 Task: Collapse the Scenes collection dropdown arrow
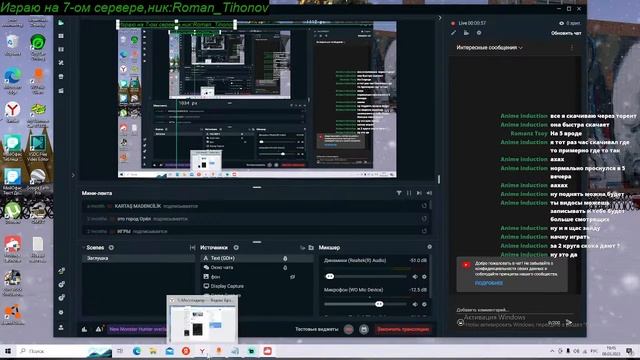tap(84, 247)
